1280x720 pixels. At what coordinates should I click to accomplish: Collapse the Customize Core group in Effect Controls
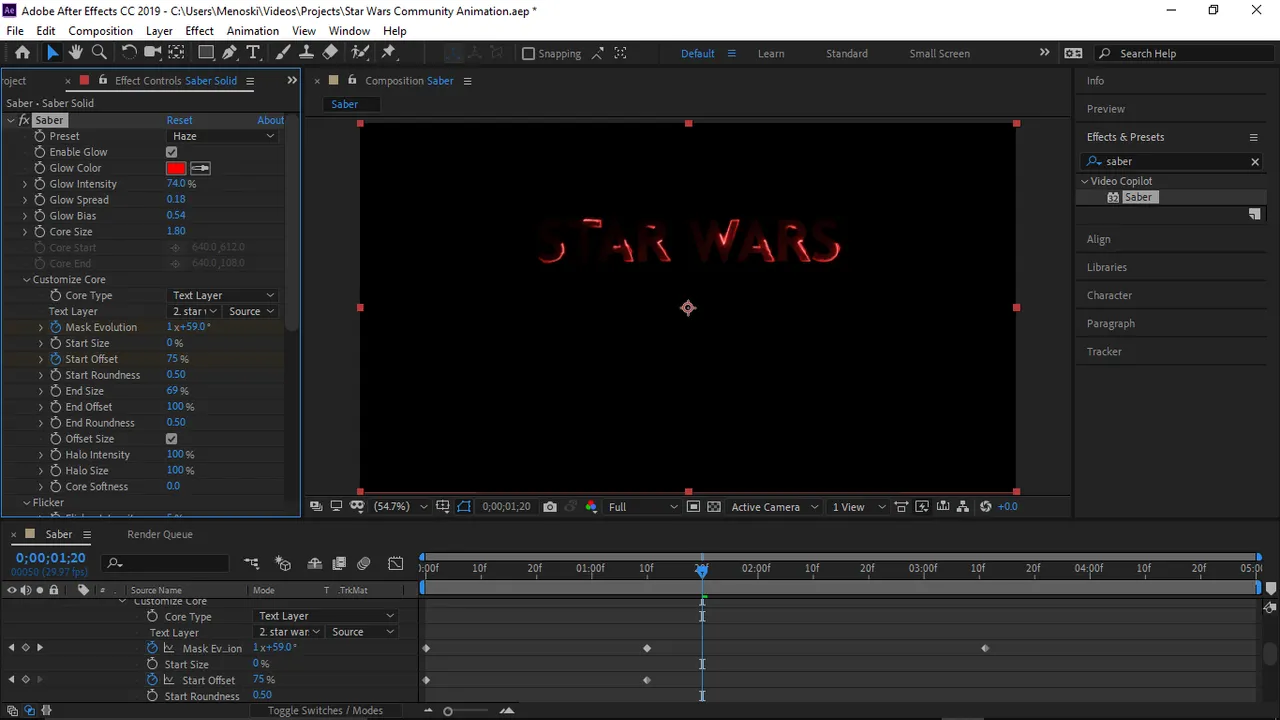pos(26,280)
